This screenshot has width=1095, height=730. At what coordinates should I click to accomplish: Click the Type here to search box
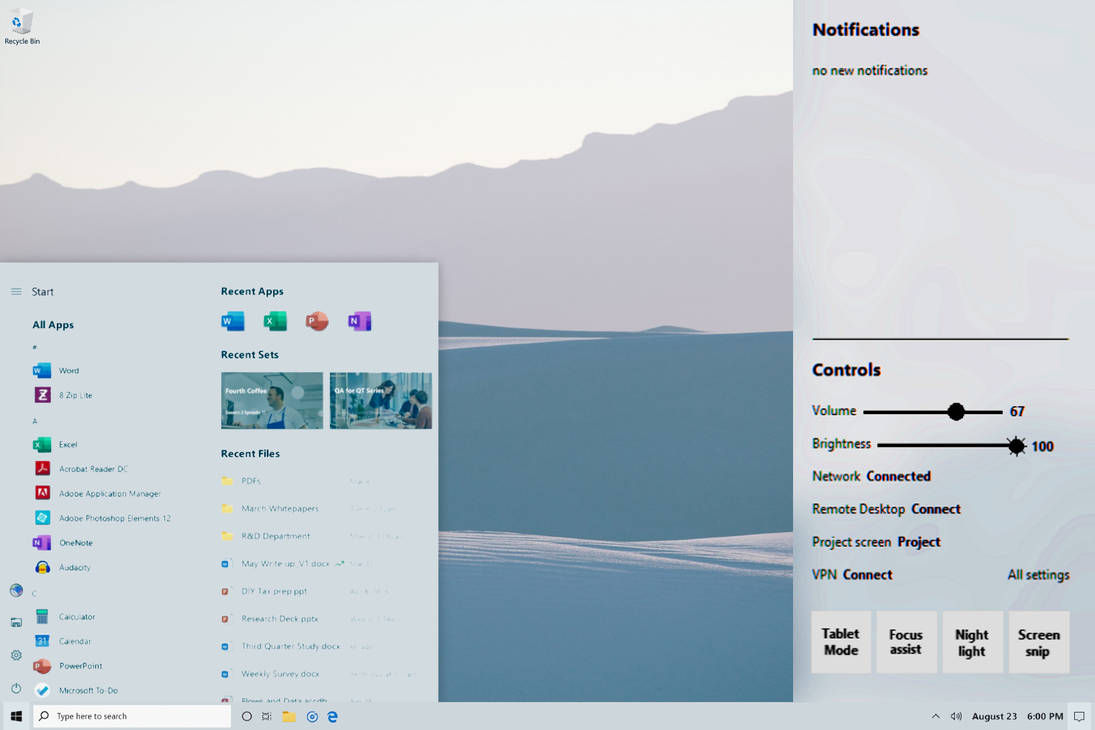pyautogui.click(x=132, y=716)
